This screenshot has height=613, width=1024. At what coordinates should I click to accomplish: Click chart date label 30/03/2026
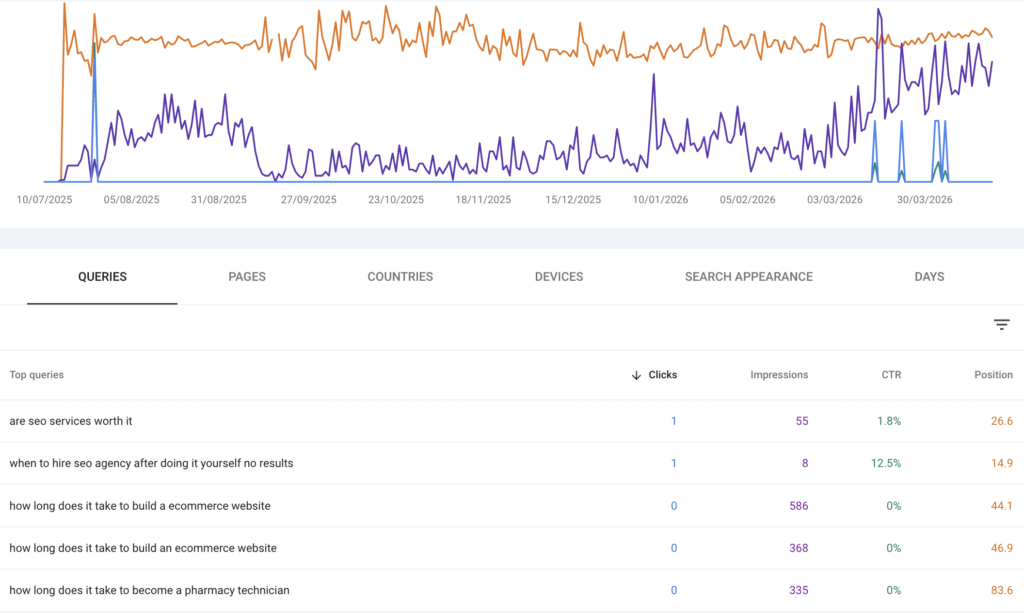point(925,200)
